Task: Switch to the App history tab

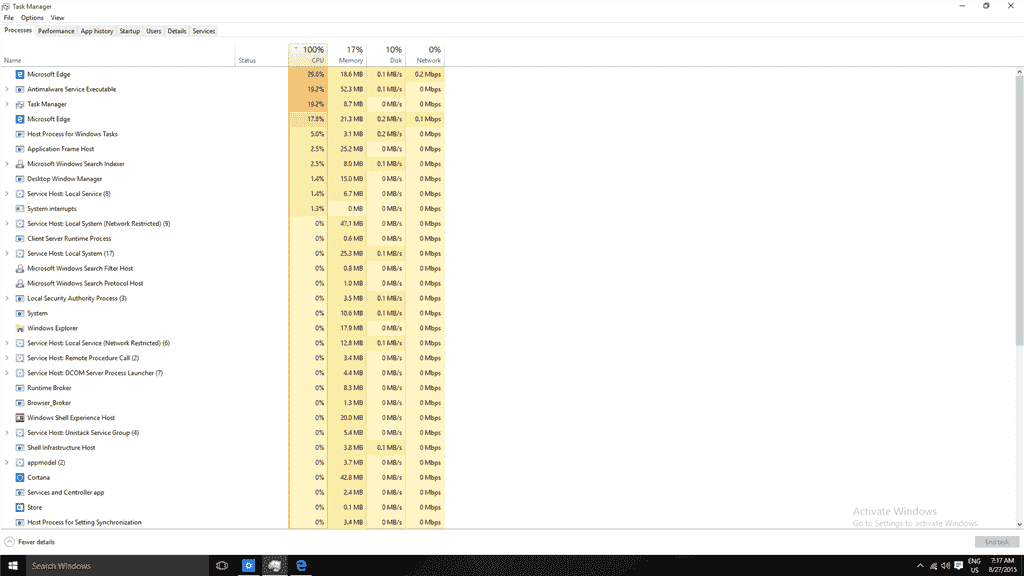Action: click(97, 31)
